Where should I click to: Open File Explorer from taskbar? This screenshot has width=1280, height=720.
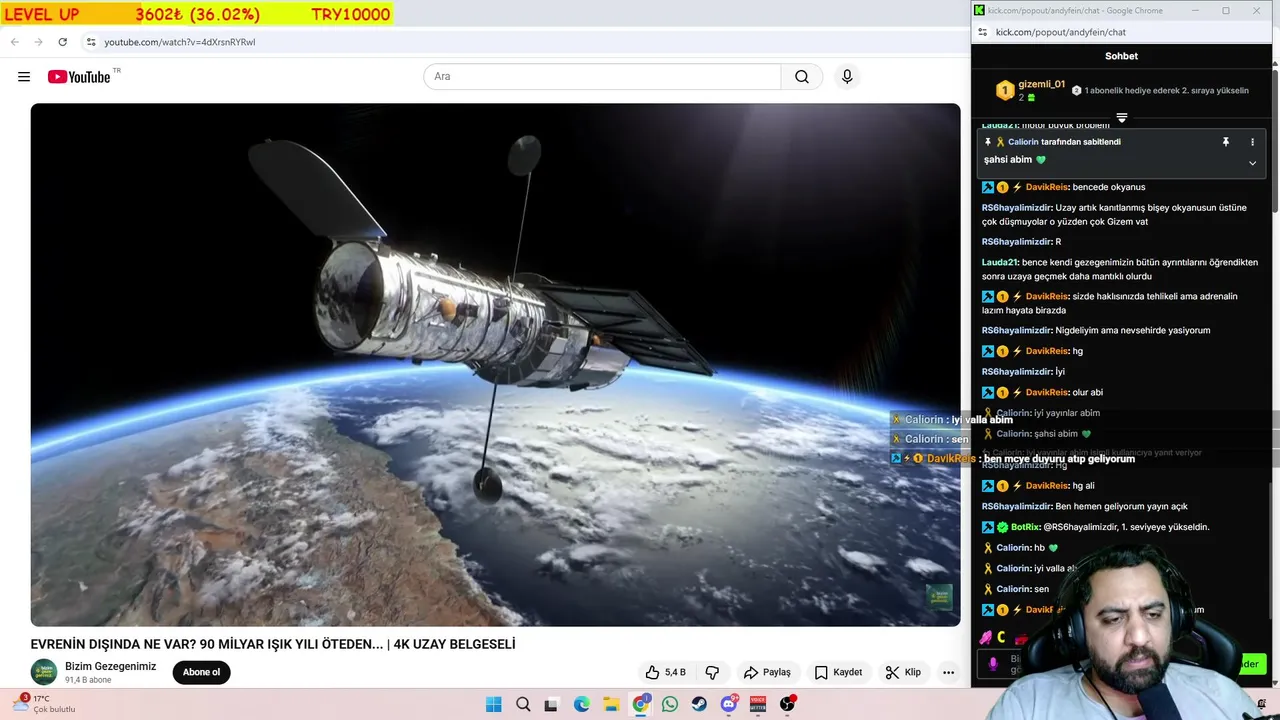tap(611, 704)
